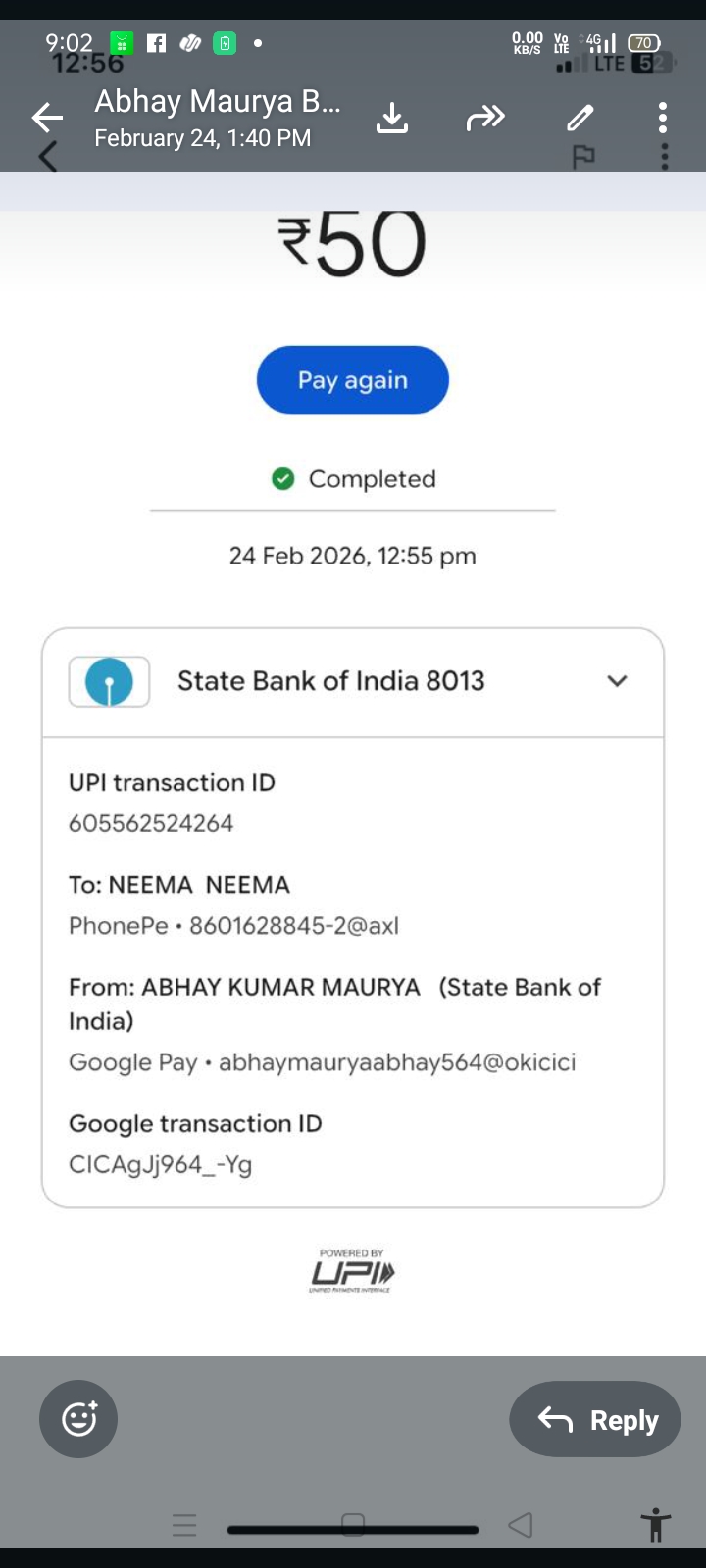Tap the Abhay Maurya sender title

218,102
